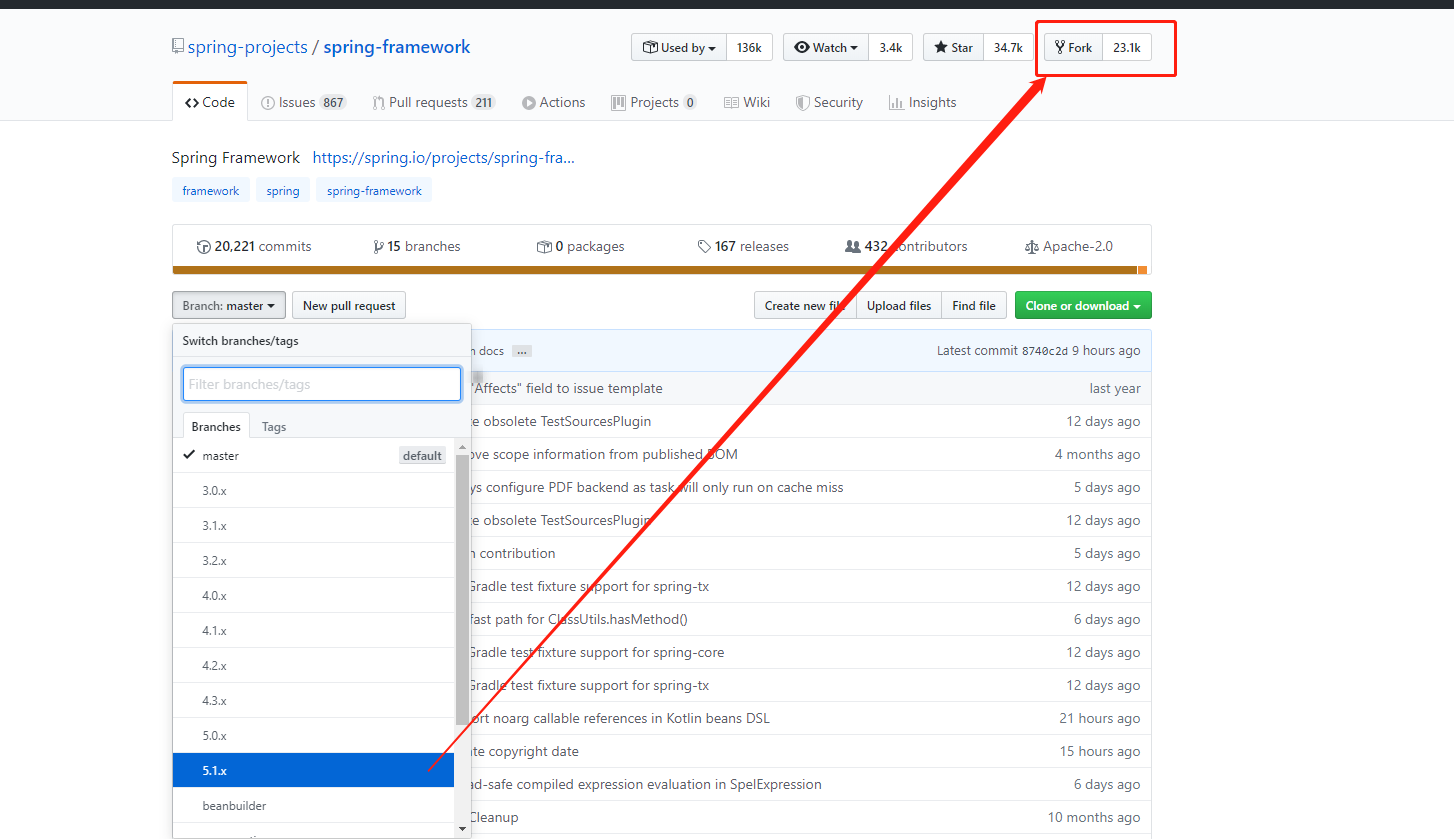Screen dimensions: 1454x839
Task: Expand the commit message ellipsis button
Action: click(x=522, y=351)
